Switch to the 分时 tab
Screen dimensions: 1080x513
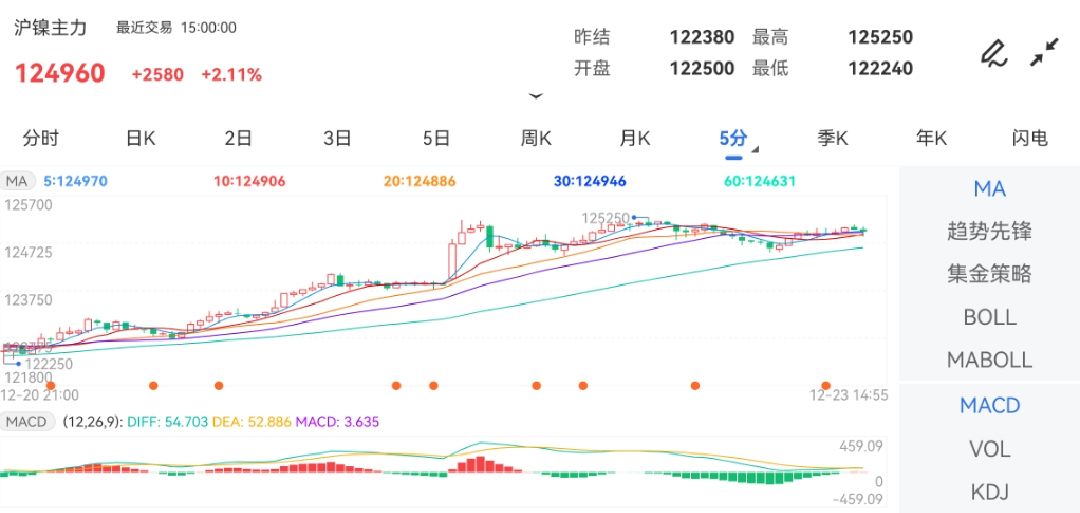pyautogui.click(x=41, y=138)
